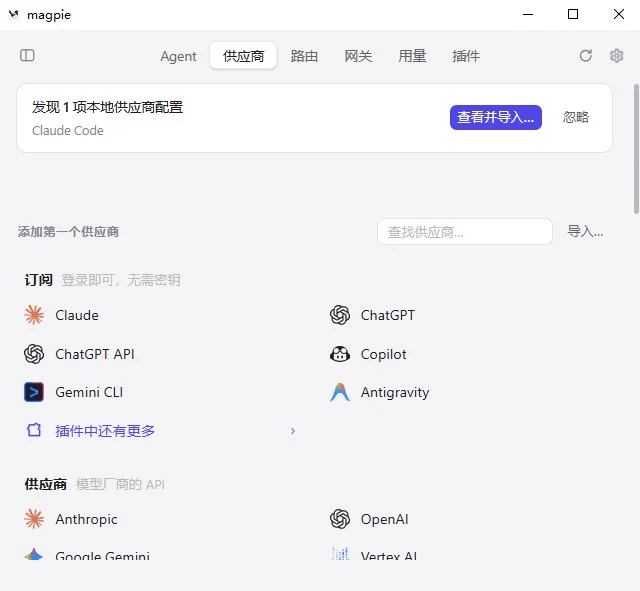Click the Antigravity arch icon
Viewport: 640px width, 591px height.
340,392
